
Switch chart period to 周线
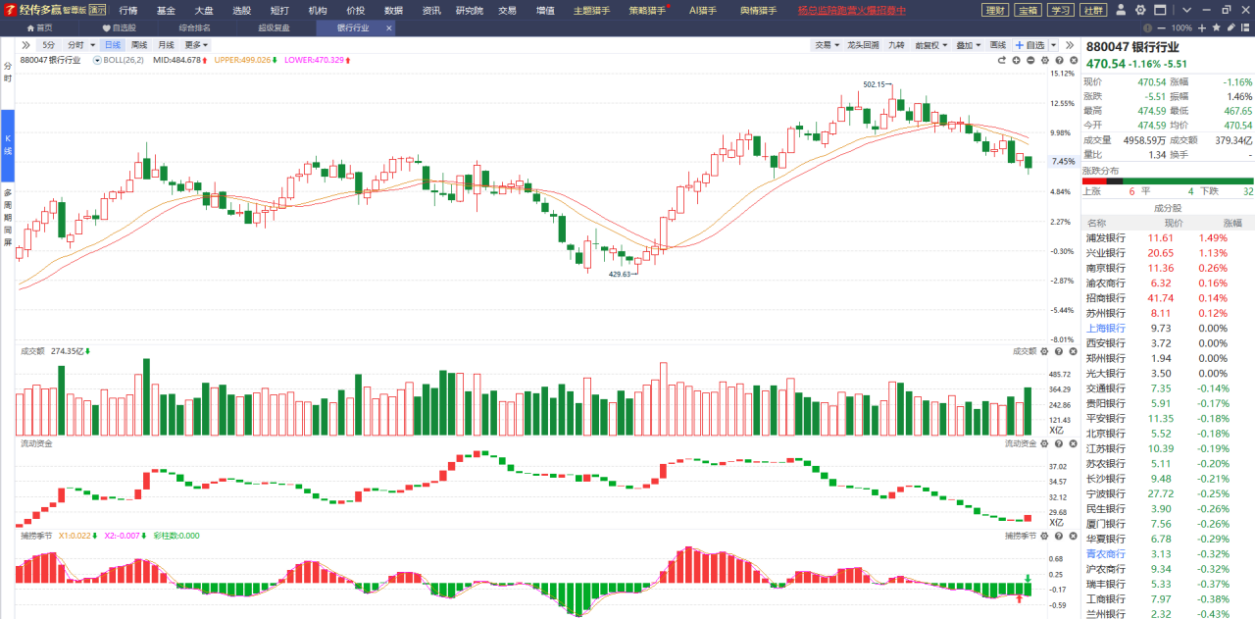[139, 45]
